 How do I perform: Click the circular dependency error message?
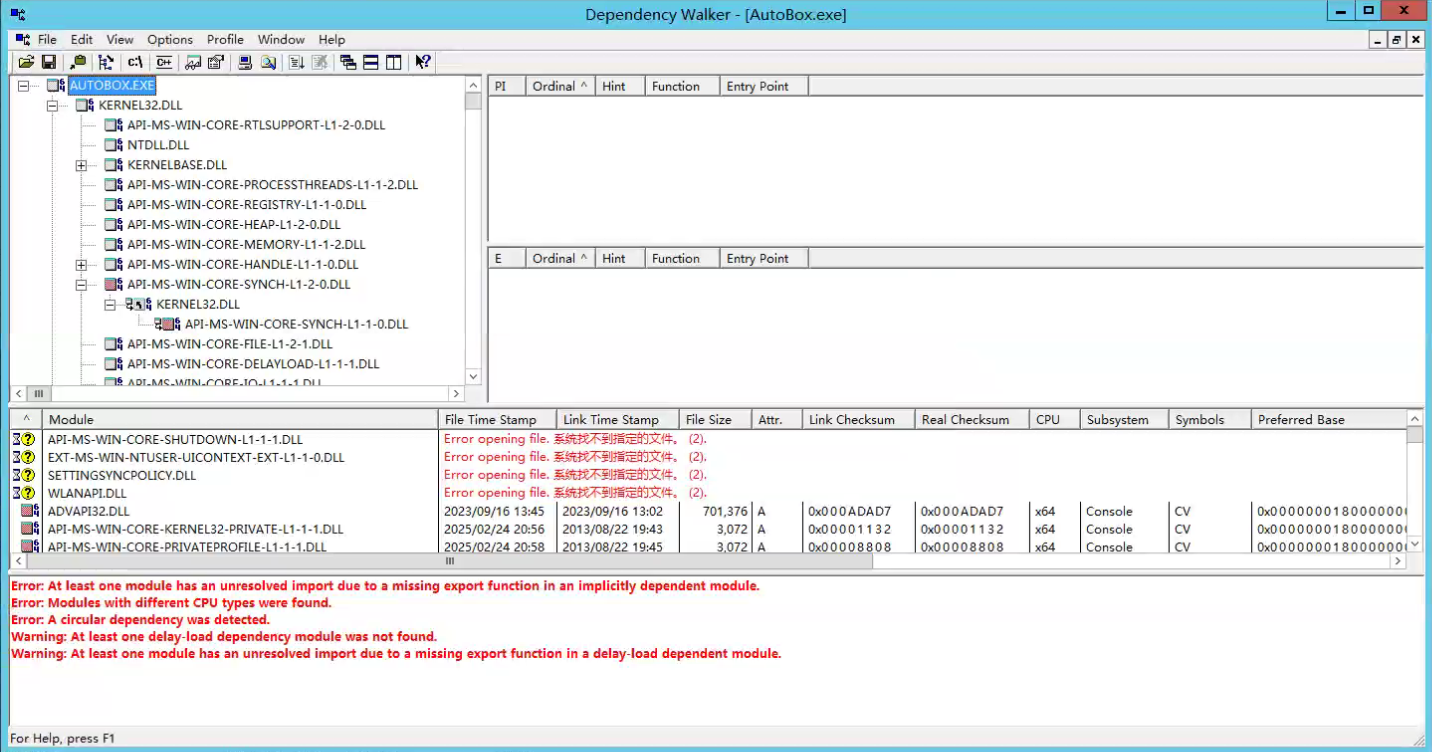[140, 620]
